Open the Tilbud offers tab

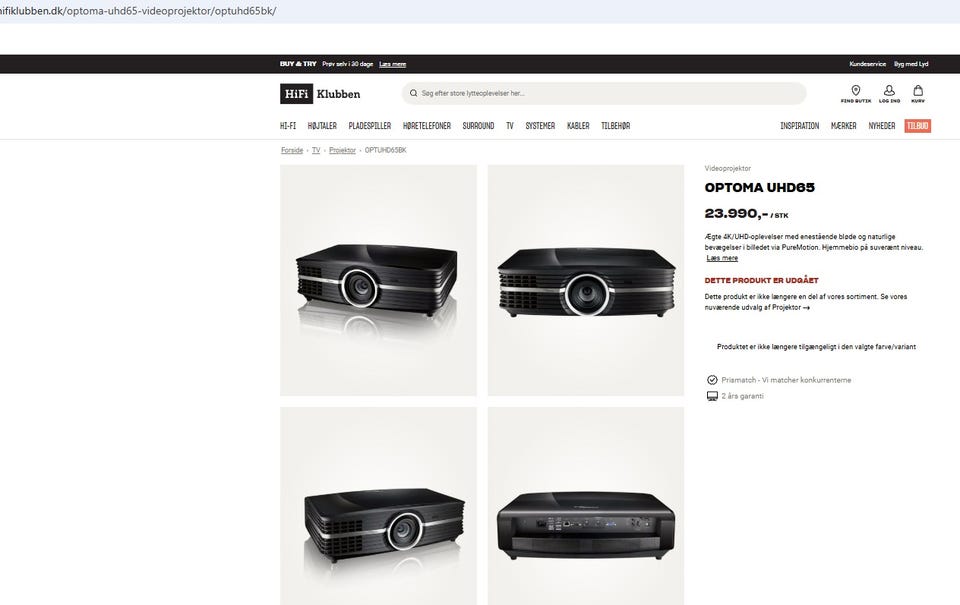917,126
